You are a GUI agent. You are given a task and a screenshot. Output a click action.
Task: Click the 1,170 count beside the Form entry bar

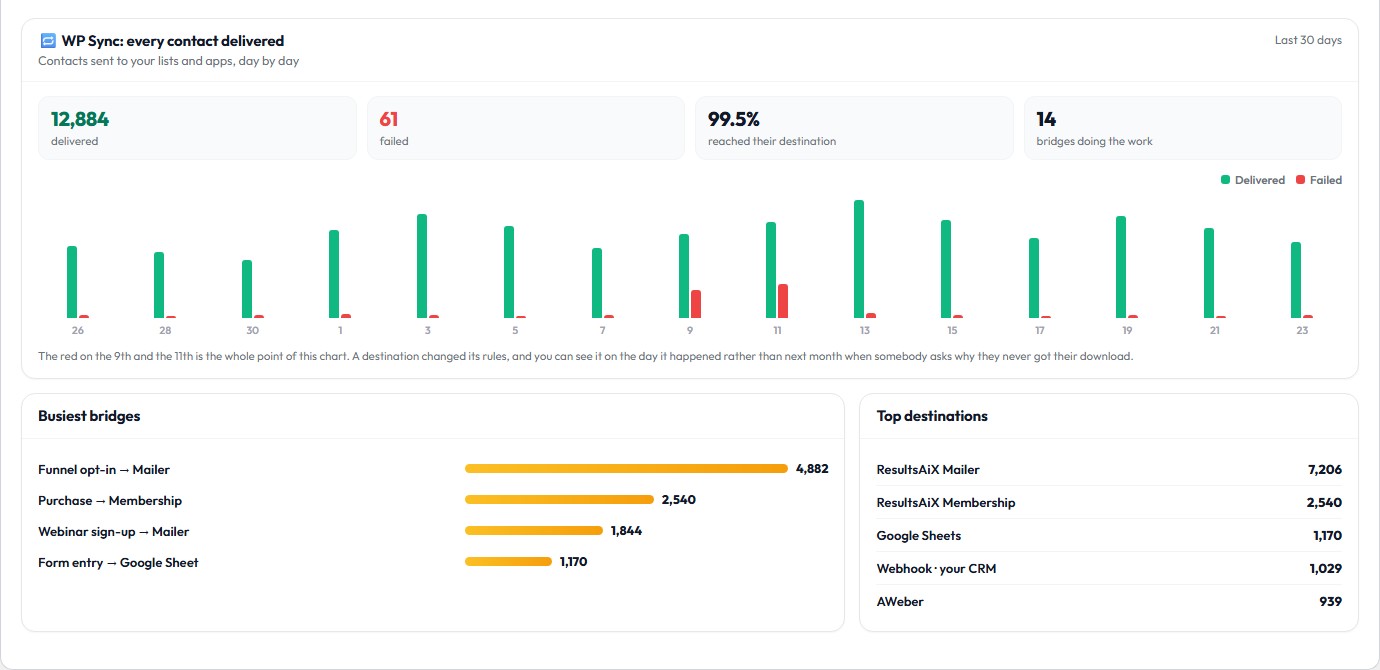[573, 562]
